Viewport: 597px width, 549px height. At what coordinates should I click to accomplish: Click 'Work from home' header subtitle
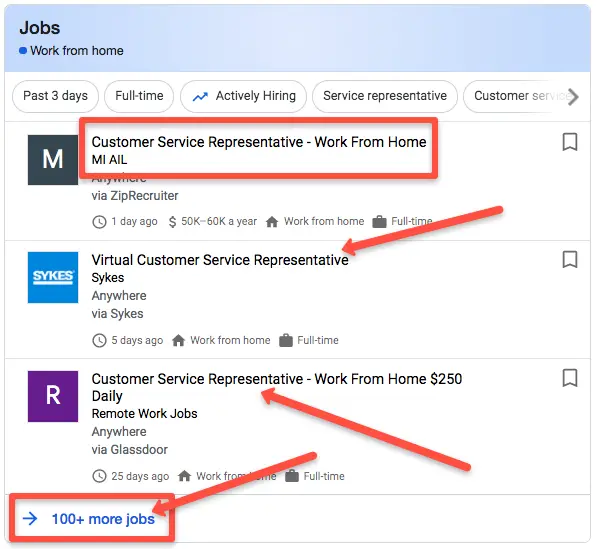pos(77,51)
